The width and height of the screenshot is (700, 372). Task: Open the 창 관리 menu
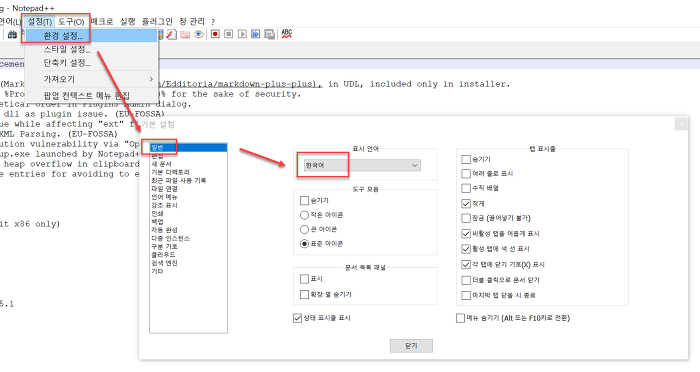(192, 21)
